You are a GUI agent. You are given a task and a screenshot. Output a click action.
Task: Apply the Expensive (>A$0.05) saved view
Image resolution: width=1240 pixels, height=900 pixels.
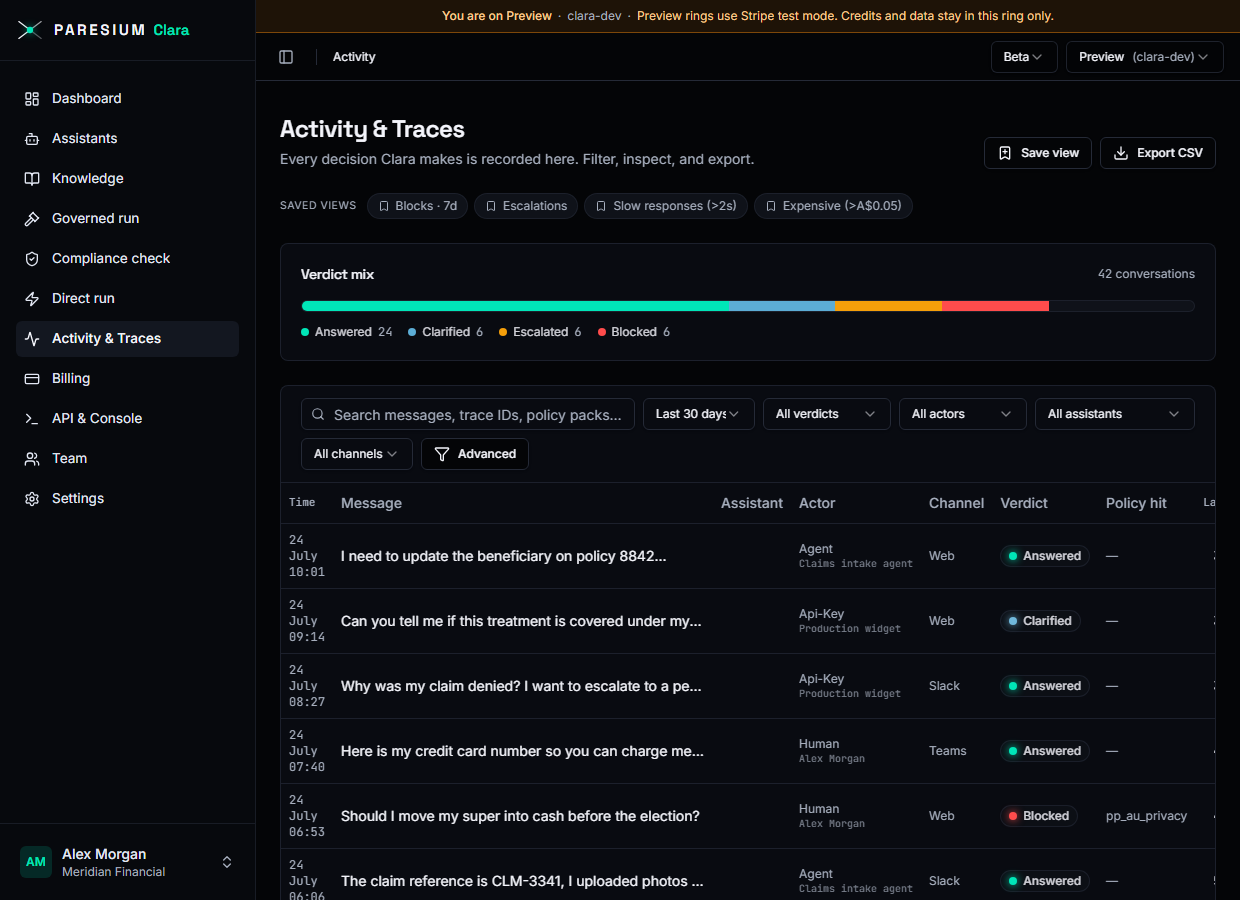click(x=833, y=206)
